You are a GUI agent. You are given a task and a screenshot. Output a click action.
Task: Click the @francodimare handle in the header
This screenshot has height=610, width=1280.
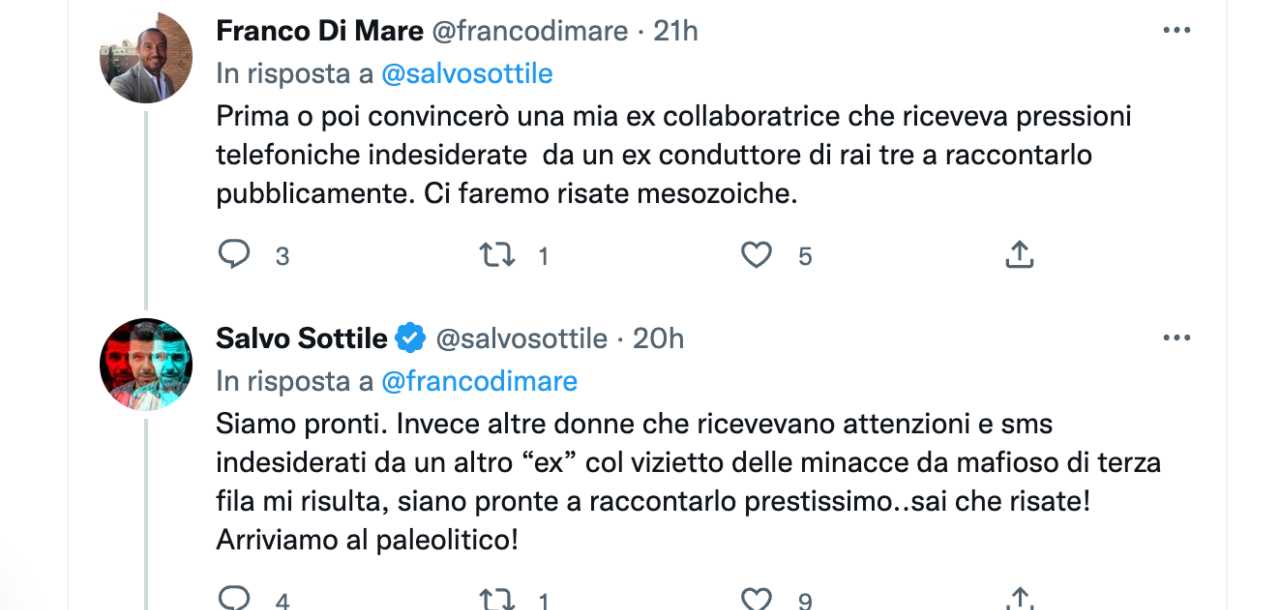[x=530, y=31]
